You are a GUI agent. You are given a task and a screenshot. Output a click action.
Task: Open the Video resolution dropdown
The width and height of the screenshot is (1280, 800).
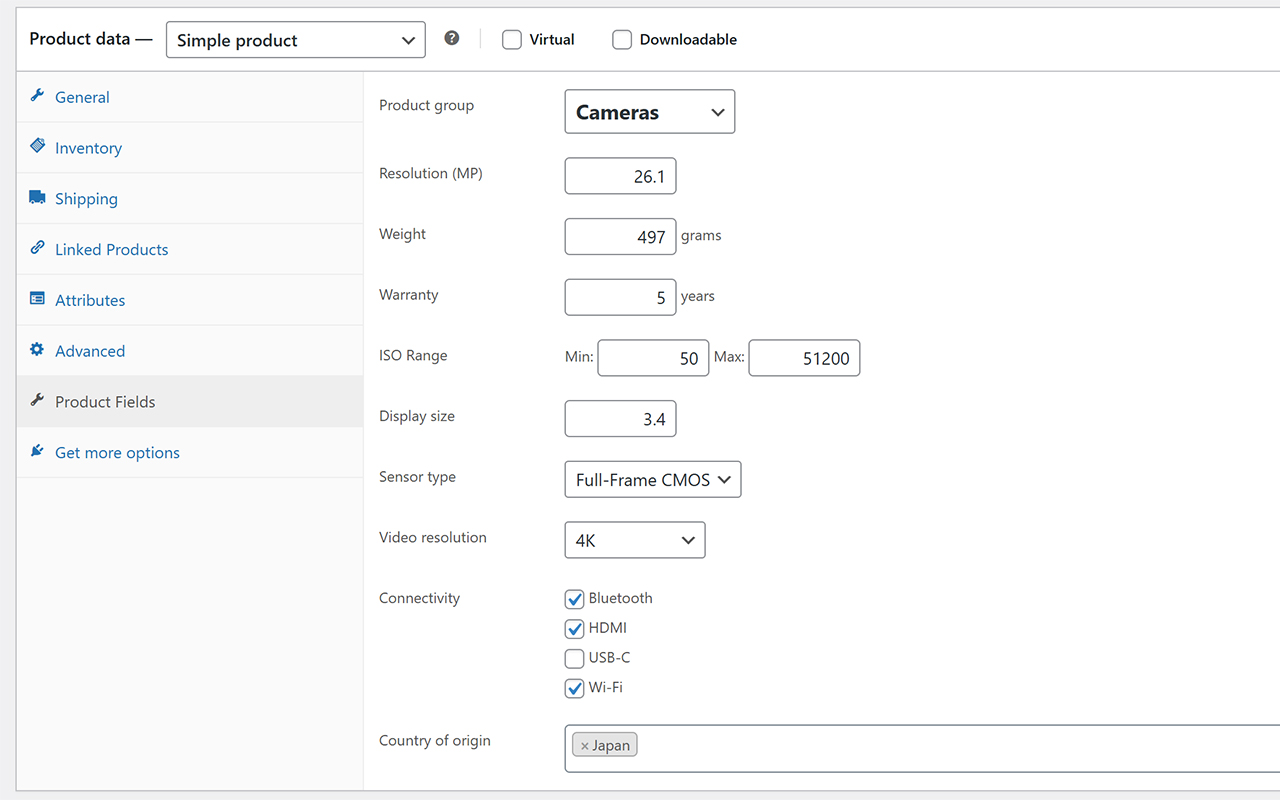[634, 540]
